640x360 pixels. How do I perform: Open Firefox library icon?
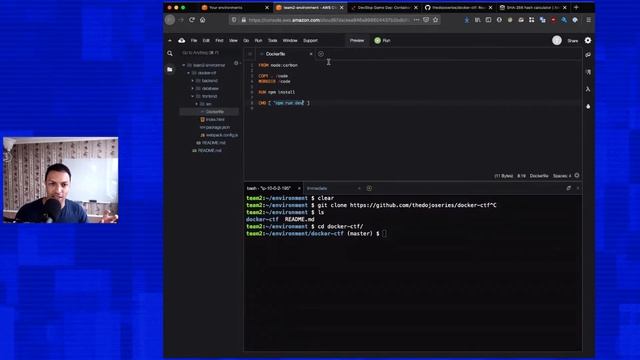[x=478, y=20]
